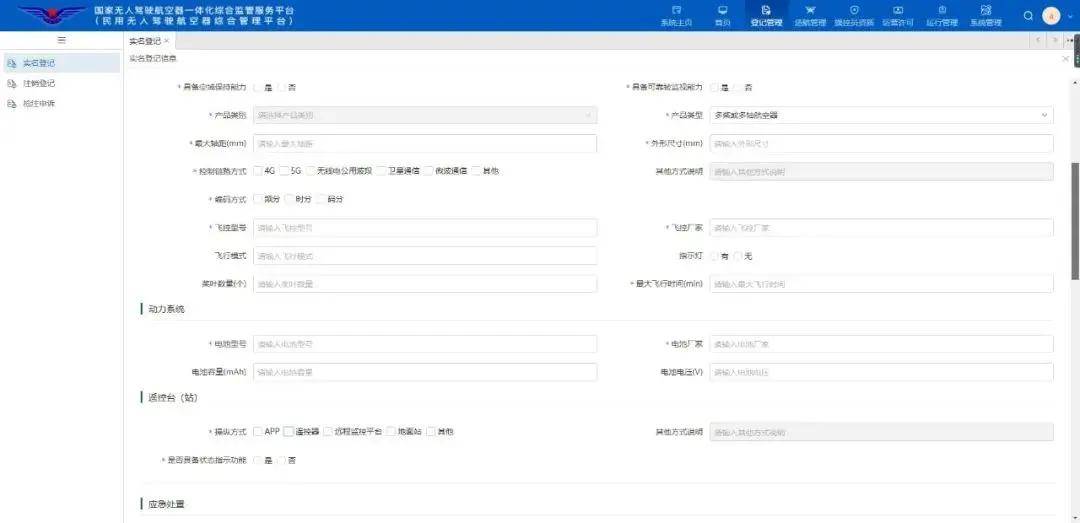This screenshot has height=523, width=1080.
Task: Collapse sidebar with the hamburger icon
Action: point(61,40)
